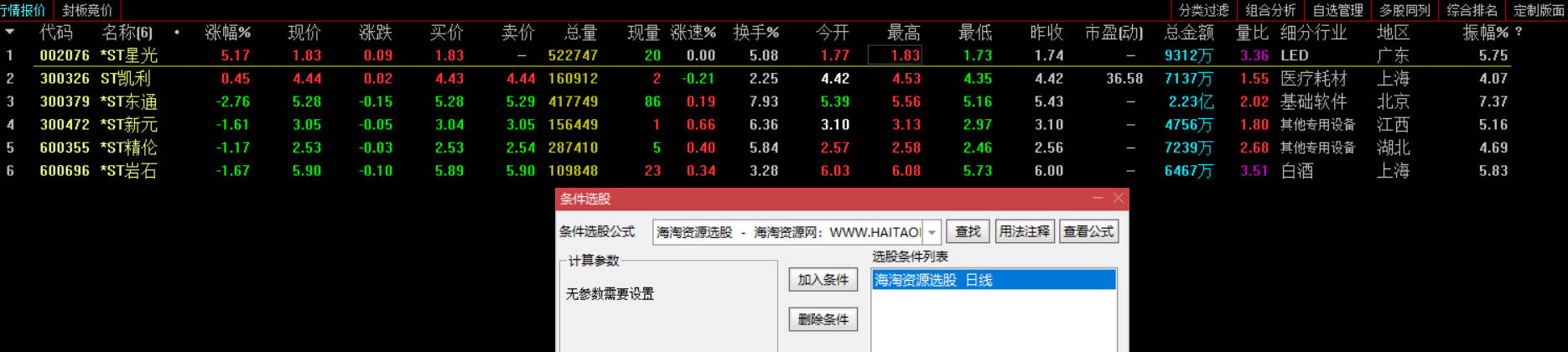1568x352 pixels.
Task: Click the 无参数需要设置 text in 计算参数
Action: (610, 294)
